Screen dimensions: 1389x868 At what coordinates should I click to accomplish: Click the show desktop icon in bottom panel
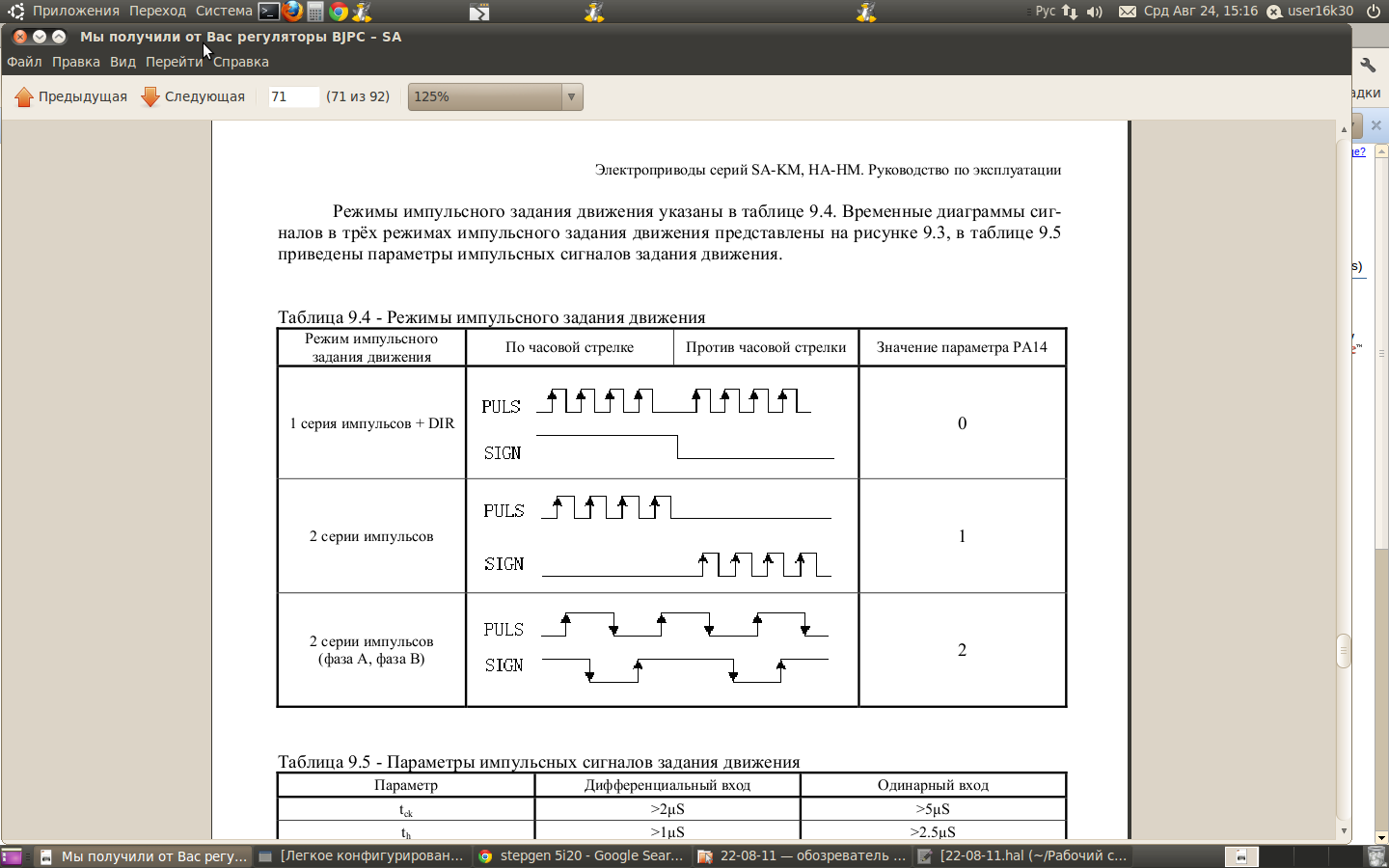coord(13,856)
